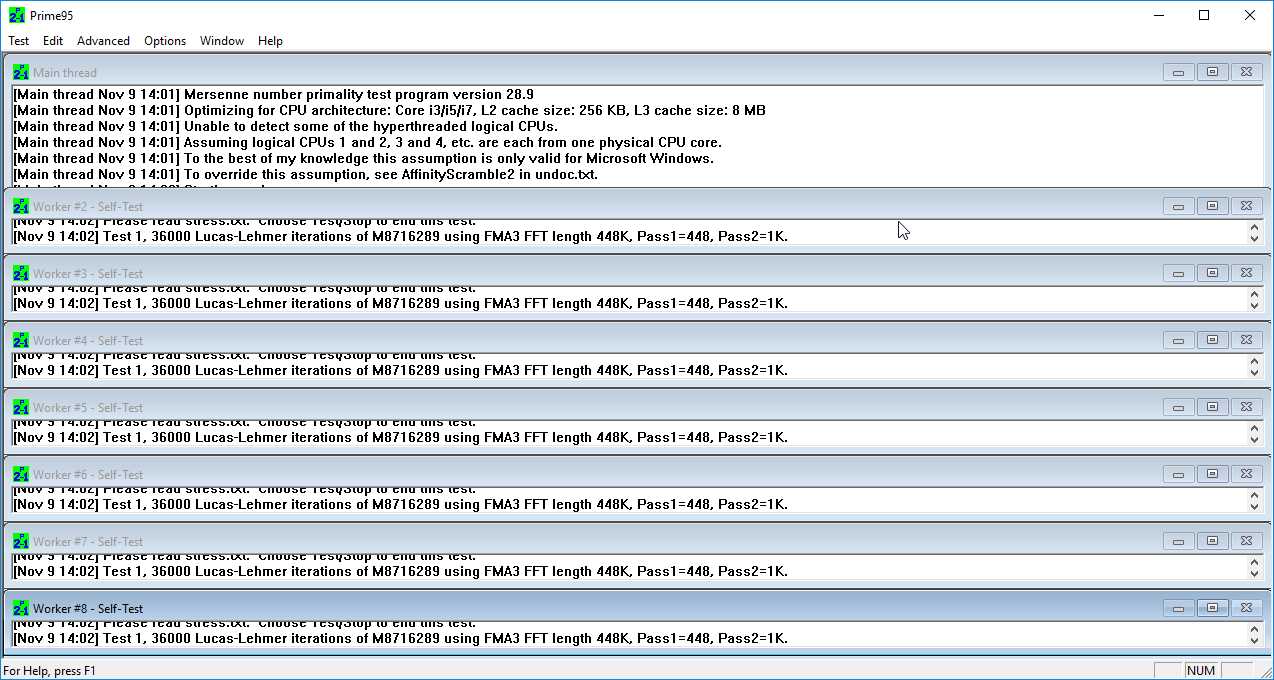
Task: Minimize the Worker #6 Self-Test window
Action: coord(1179,474)
